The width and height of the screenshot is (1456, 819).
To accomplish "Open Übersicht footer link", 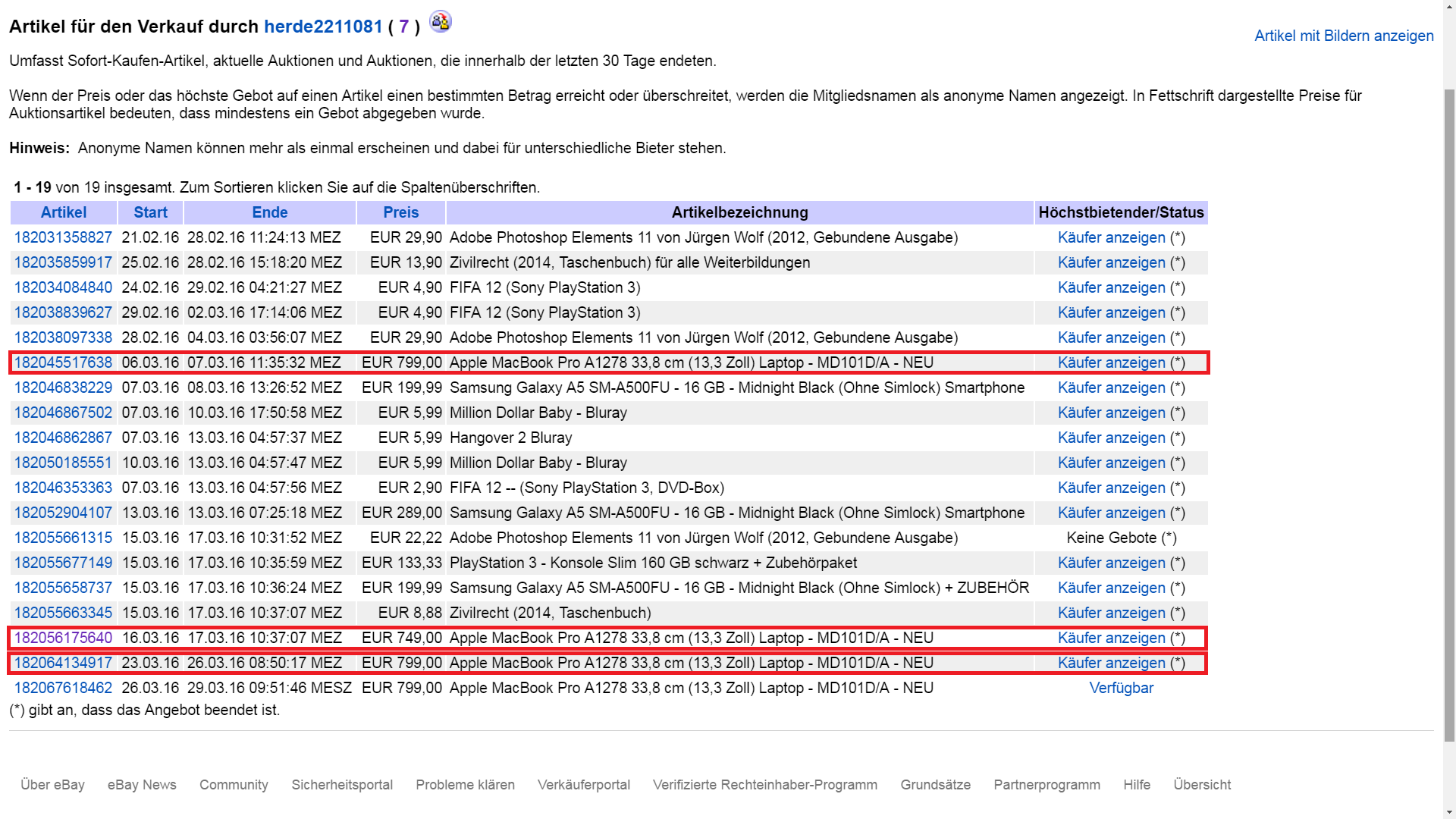I will (x=1202, y=785).
